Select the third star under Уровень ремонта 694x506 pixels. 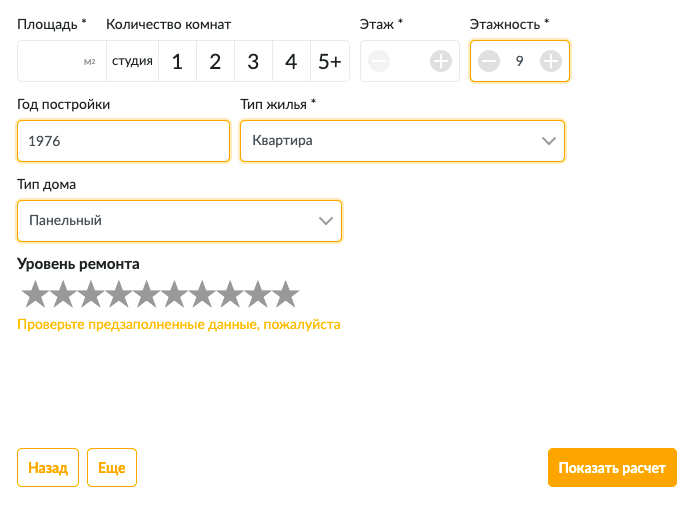coord(91,294)
